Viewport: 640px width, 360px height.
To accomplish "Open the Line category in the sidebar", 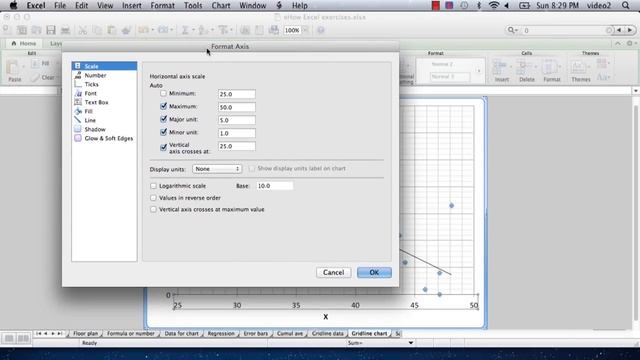I will pyautogui.click(x=90, y=120).
